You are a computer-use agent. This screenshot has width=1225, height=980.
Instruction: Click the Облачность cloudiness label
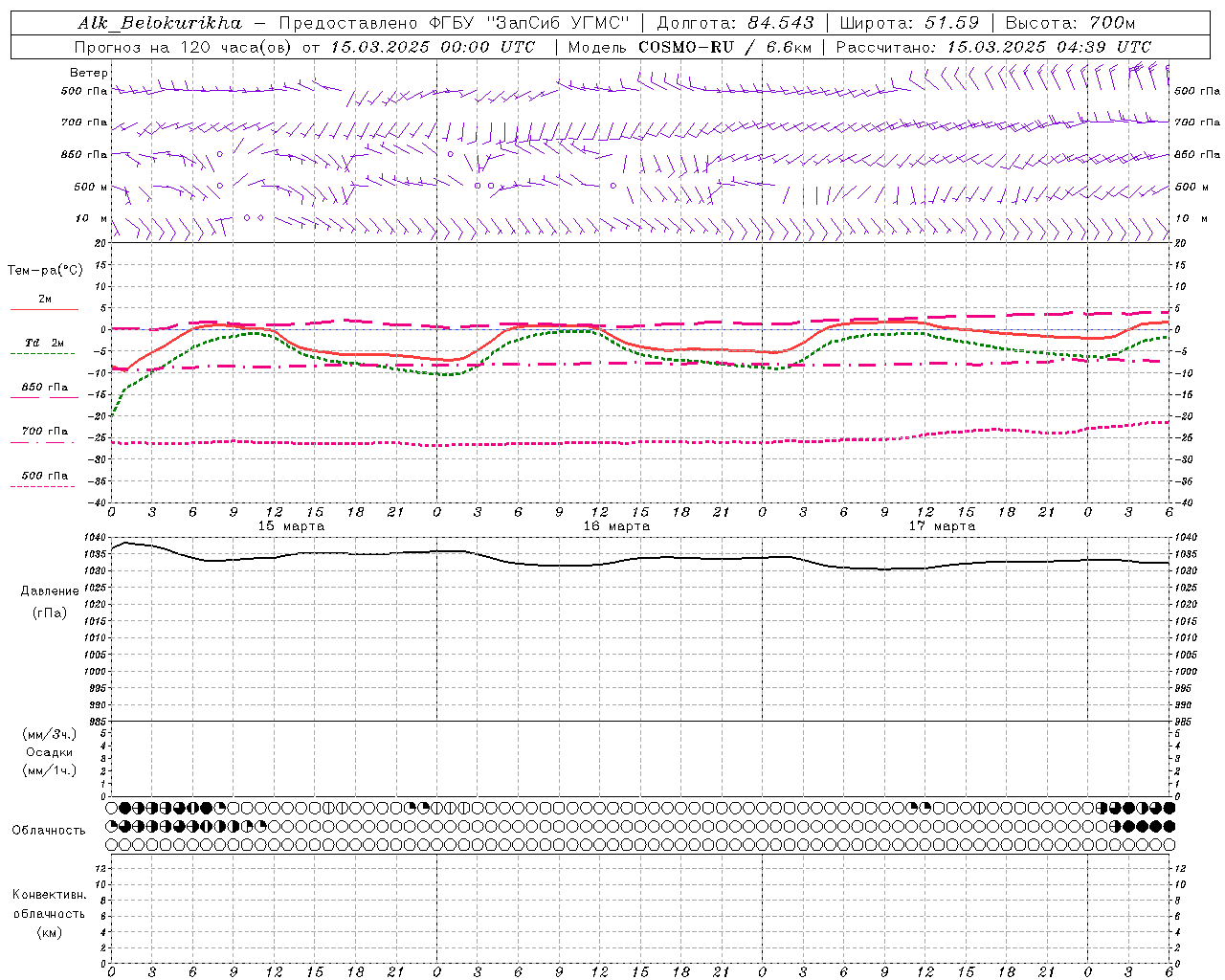(x=49, y=831)
